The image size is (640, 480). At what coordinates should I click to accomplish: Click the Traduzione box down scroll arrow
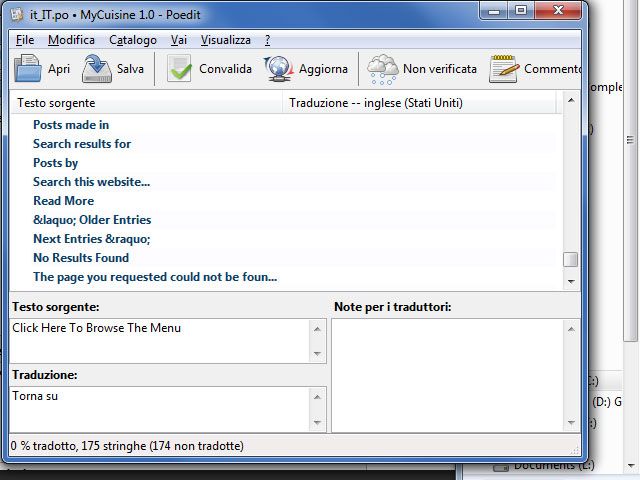click(318, 422)
